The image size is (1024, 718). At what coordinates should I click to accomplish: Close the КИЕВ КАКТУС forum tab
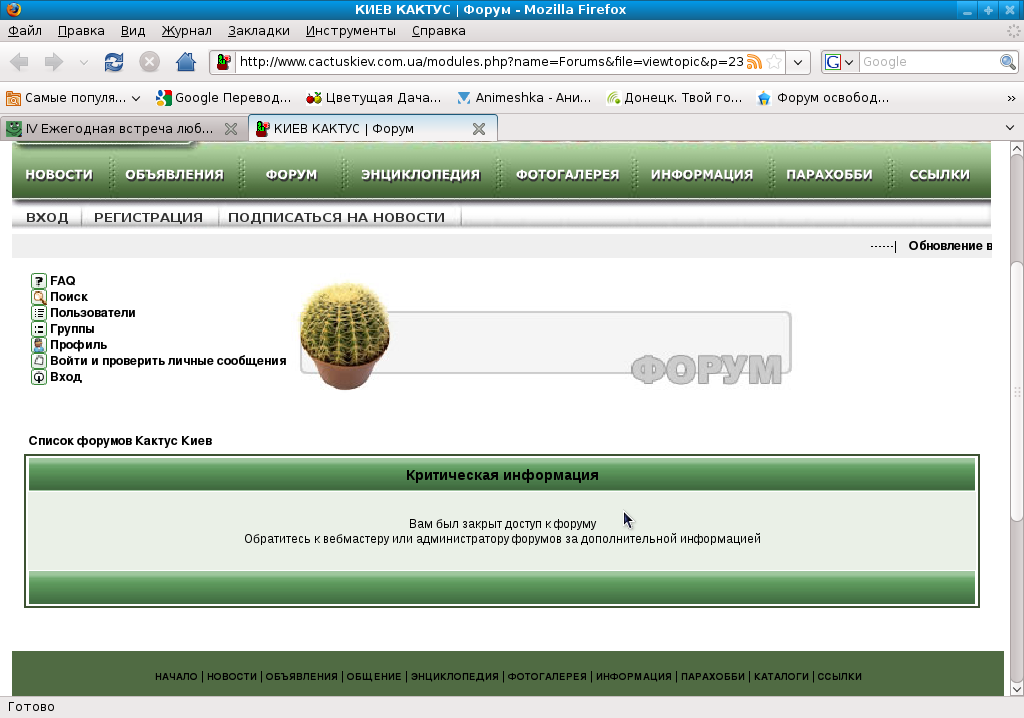(479, 129)
